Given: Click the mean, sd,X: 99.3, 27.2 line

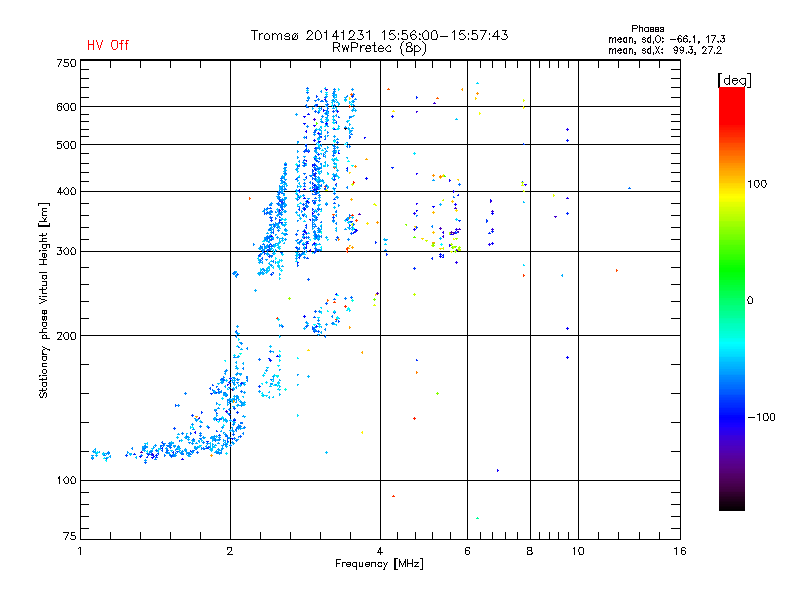Looking at the screenshot, I should point(665,50).
